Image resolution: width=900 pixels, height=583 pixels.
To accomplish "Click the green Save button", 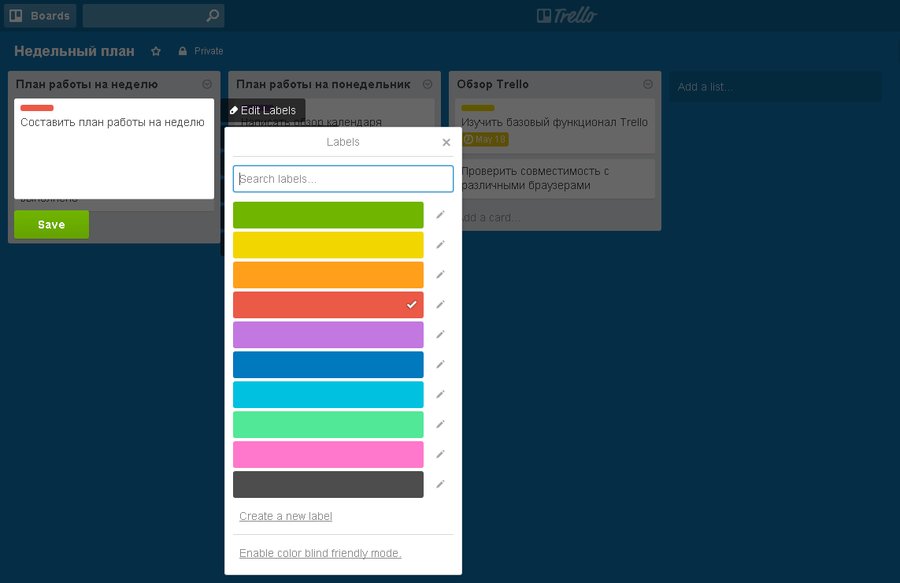I will pos(52,224).
